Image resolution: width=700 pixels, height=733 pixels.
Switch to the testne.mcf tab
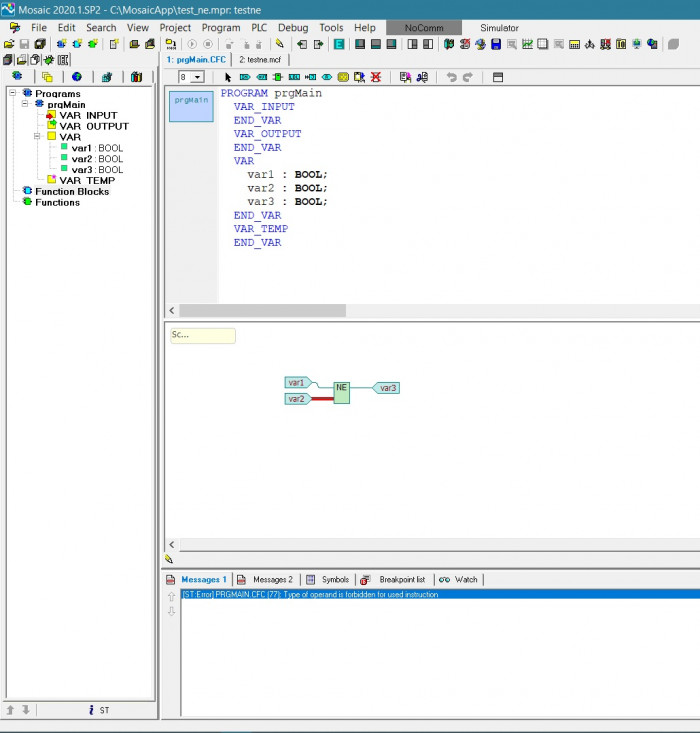259,60
